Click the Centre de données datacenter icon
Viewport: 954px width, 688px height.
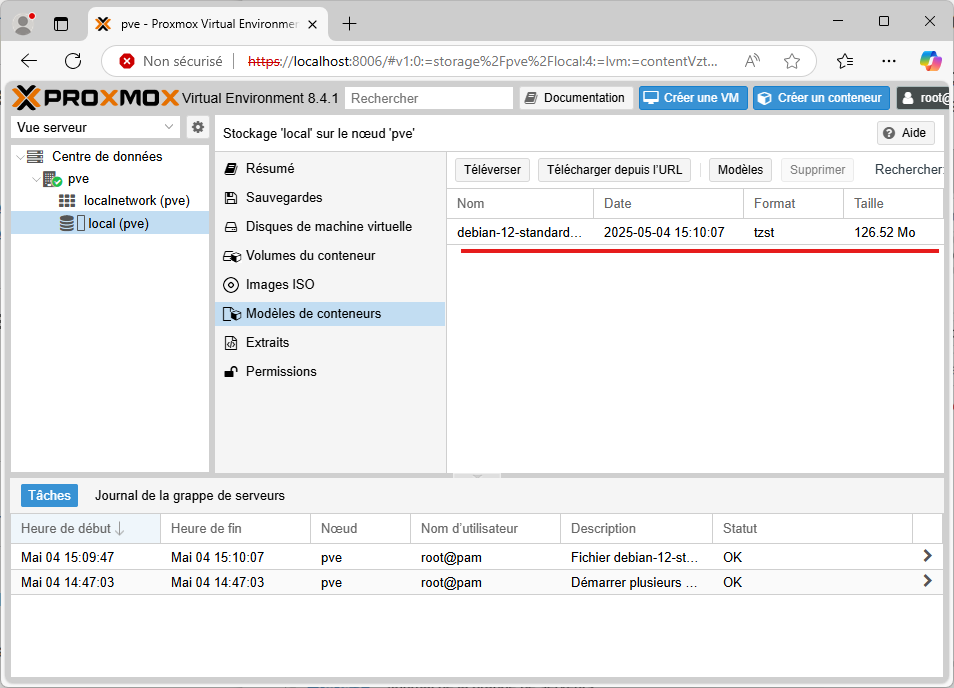[x=35, y=156]
